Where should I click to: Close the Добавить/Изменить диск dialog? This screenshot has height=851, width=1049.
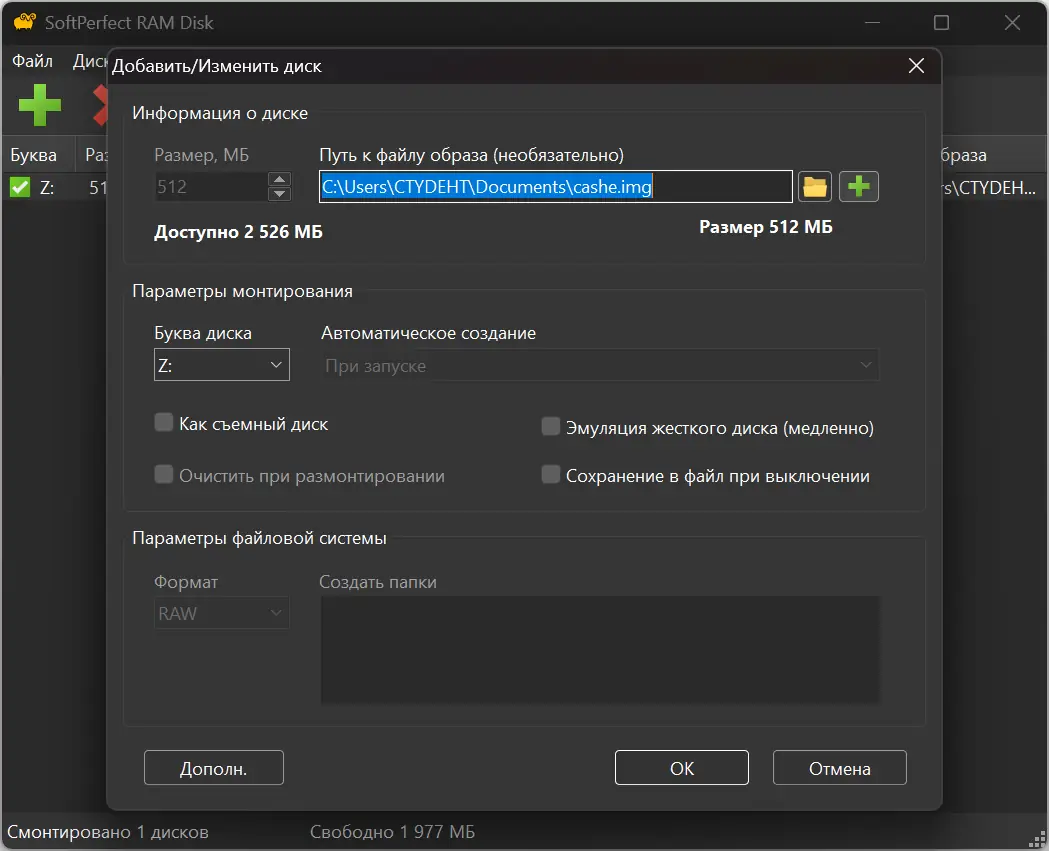tap(916, 66)
